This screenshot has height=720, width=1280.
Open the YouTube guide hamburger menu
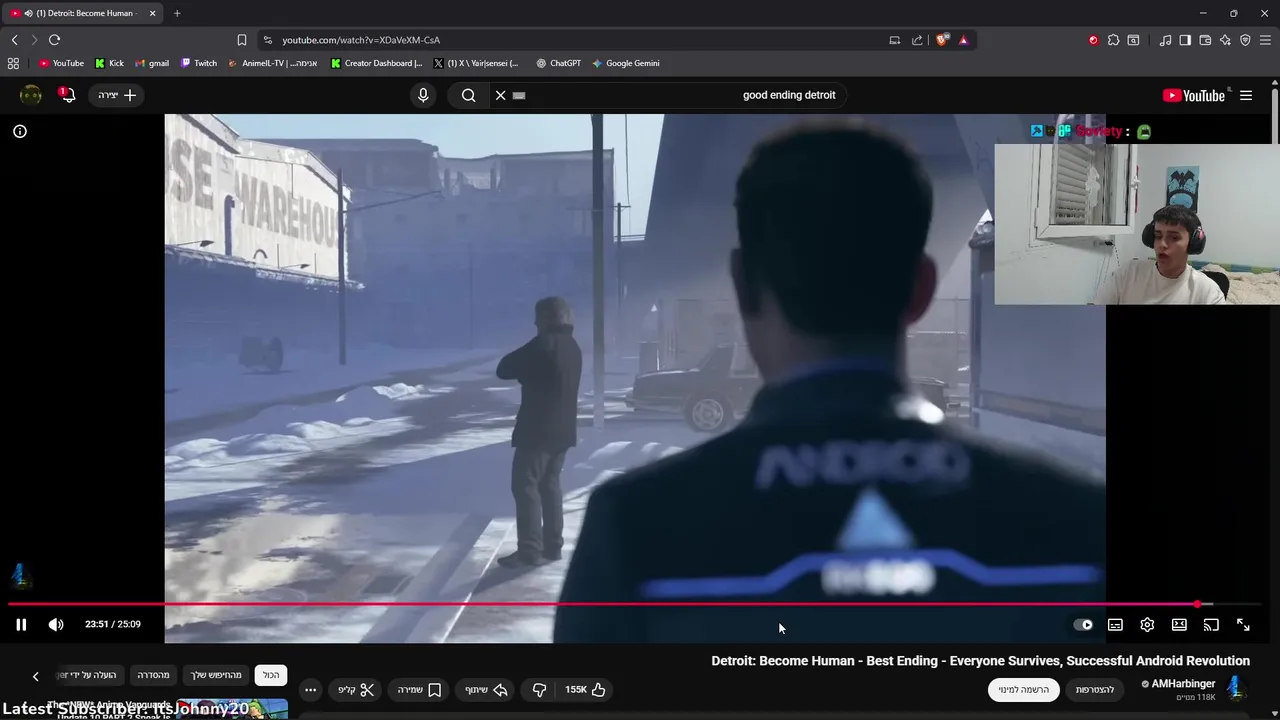(x=1246, y=95)
